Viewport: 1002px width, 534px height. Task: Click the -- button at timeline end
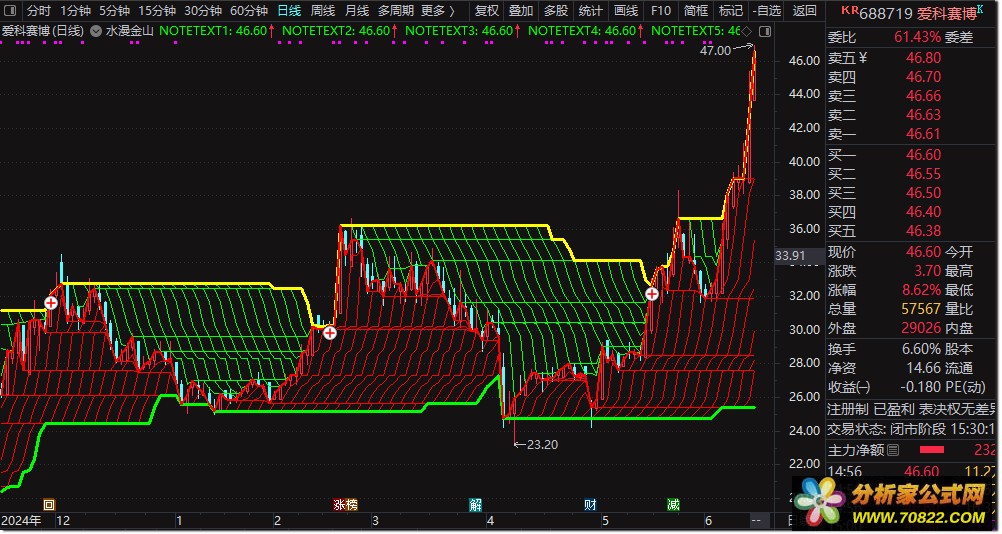[756, 521]
